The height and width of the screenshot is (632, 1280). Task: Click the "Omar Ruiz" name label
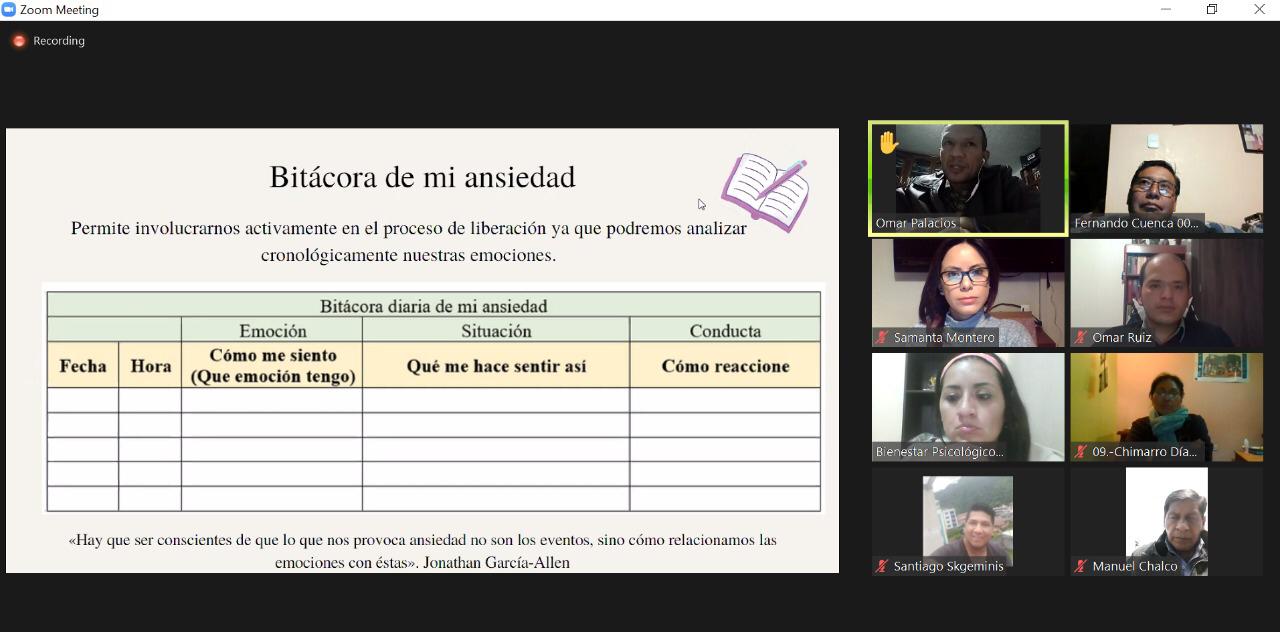[x=1122, y=338]
